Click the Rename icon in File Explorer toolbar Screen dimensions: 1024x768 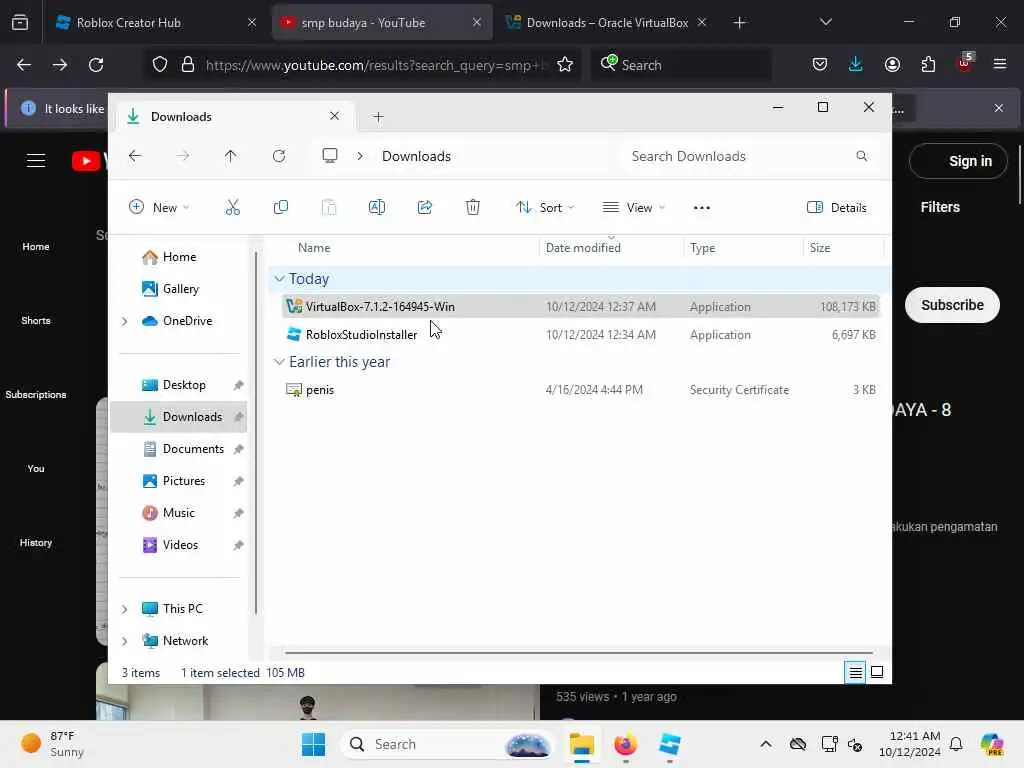(x=377, y=208)
